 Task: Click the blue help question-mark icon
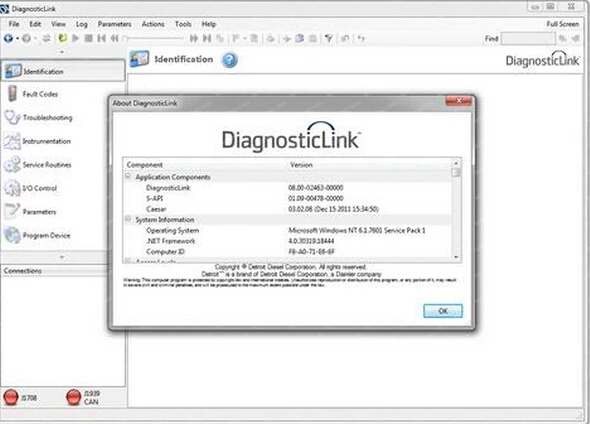click(x=230, y=60)
